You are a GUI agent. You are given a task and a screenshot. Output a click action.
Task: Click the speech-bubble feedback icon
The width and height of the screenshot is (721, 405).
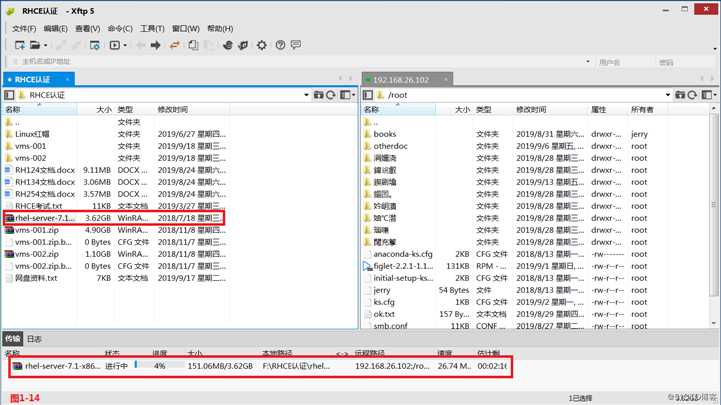296,45
